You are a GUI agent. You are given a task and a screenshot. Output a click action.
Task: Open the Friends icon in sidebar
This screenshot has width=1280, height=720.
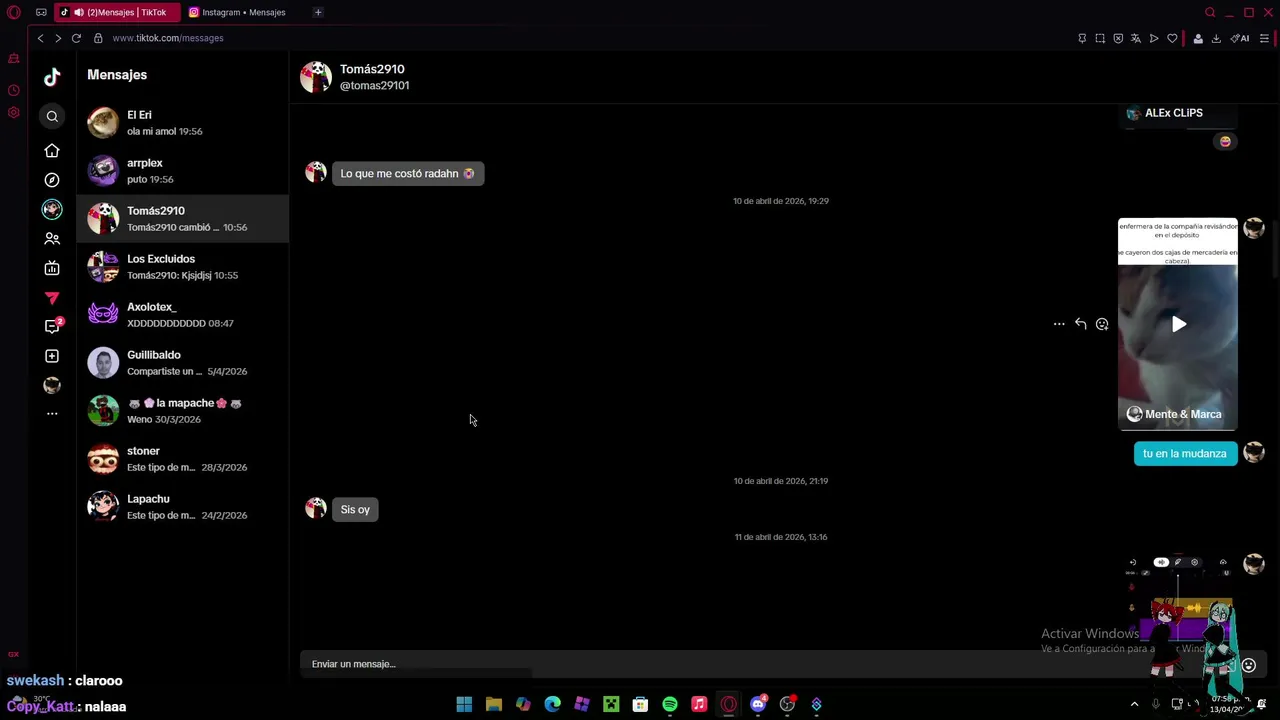tap(52, 239)
